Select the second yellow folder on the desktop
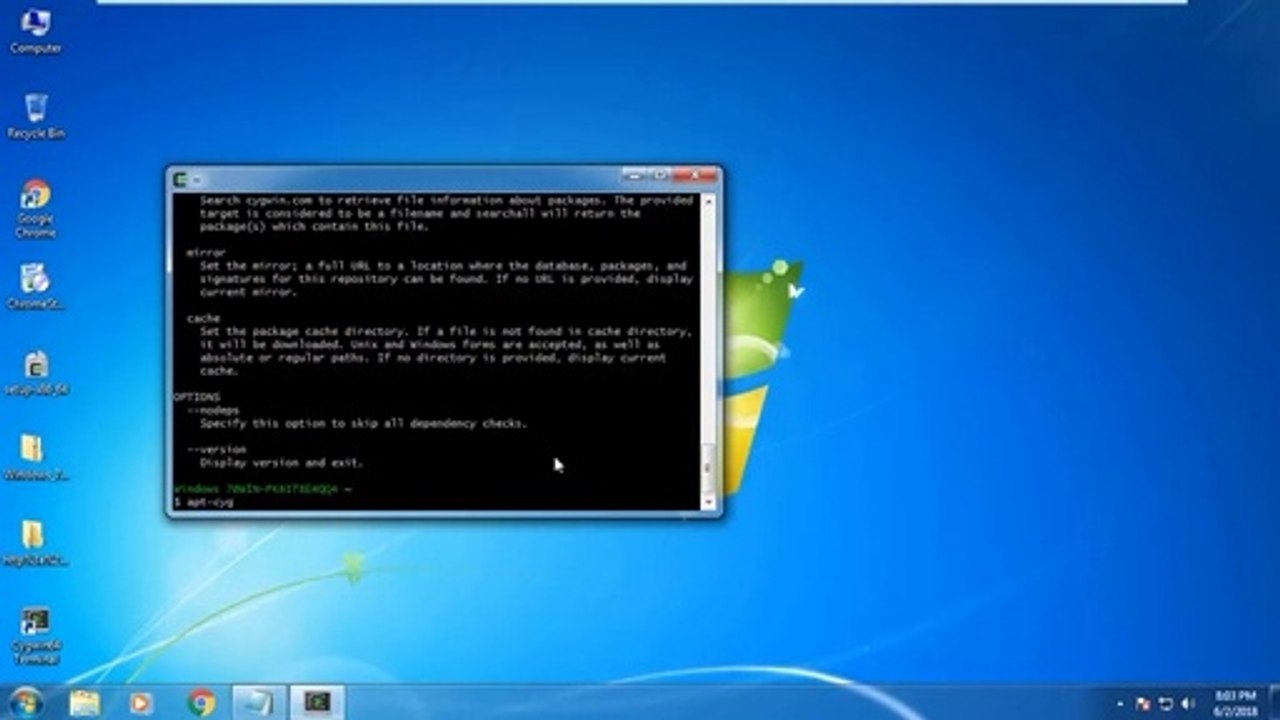Viewport: 1280px width, 720px height. (x=36, y=544)
